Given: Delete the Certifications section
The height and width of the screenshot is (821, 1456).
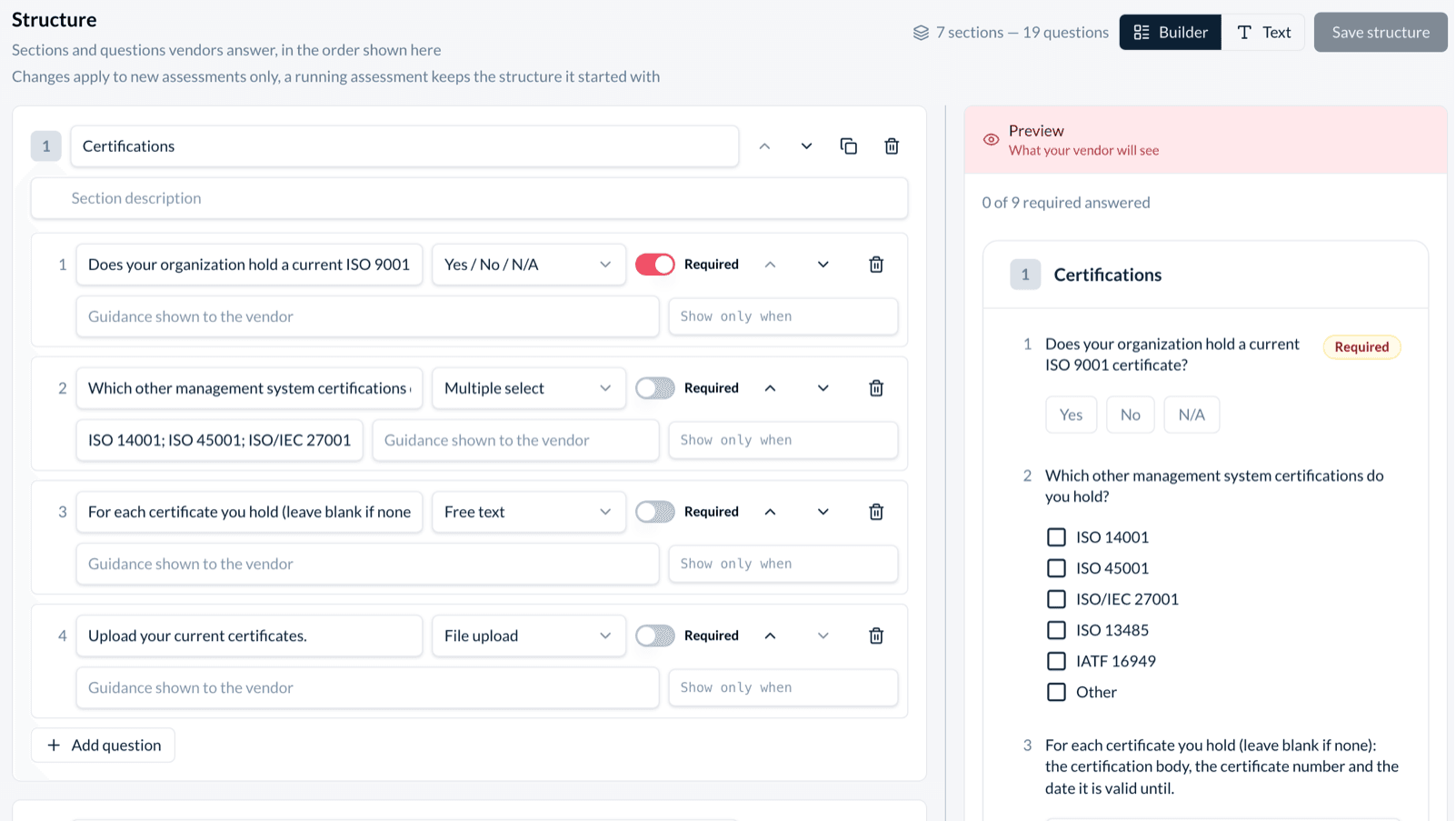Looking at the screenshot, I should tap(892, 146).
